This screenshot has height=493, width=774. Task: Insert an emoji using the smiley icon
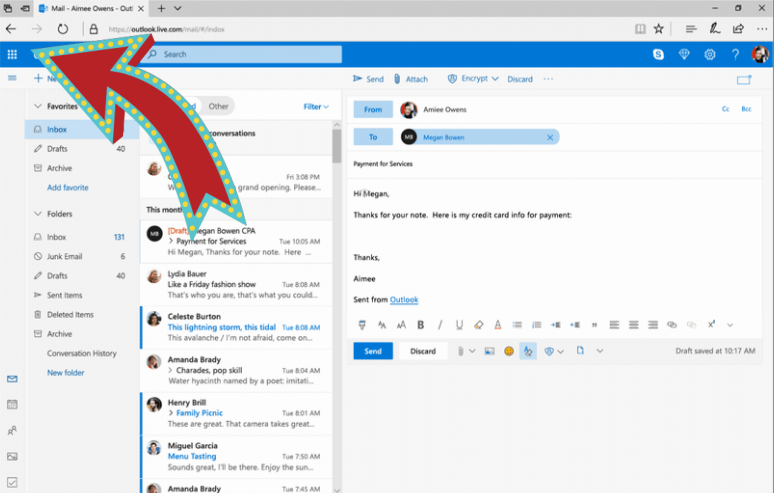coord(509,351)
